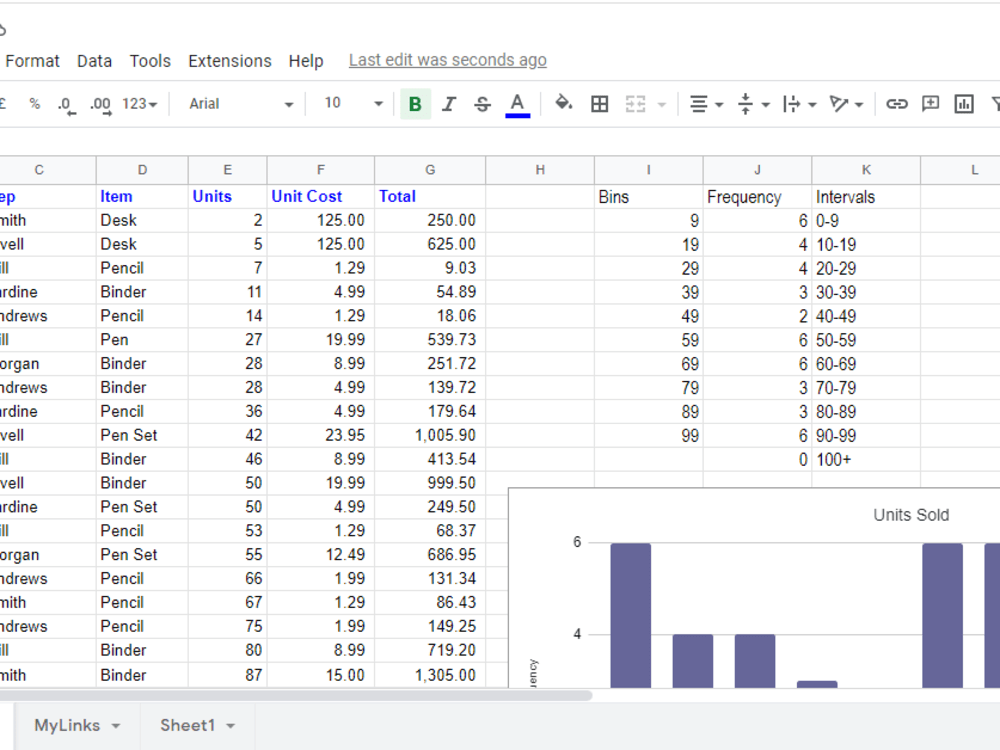Format as percent
Image resolution: width=1000 pixels, height=750 pixels.
pyautogui.click(x=34, y=104)
